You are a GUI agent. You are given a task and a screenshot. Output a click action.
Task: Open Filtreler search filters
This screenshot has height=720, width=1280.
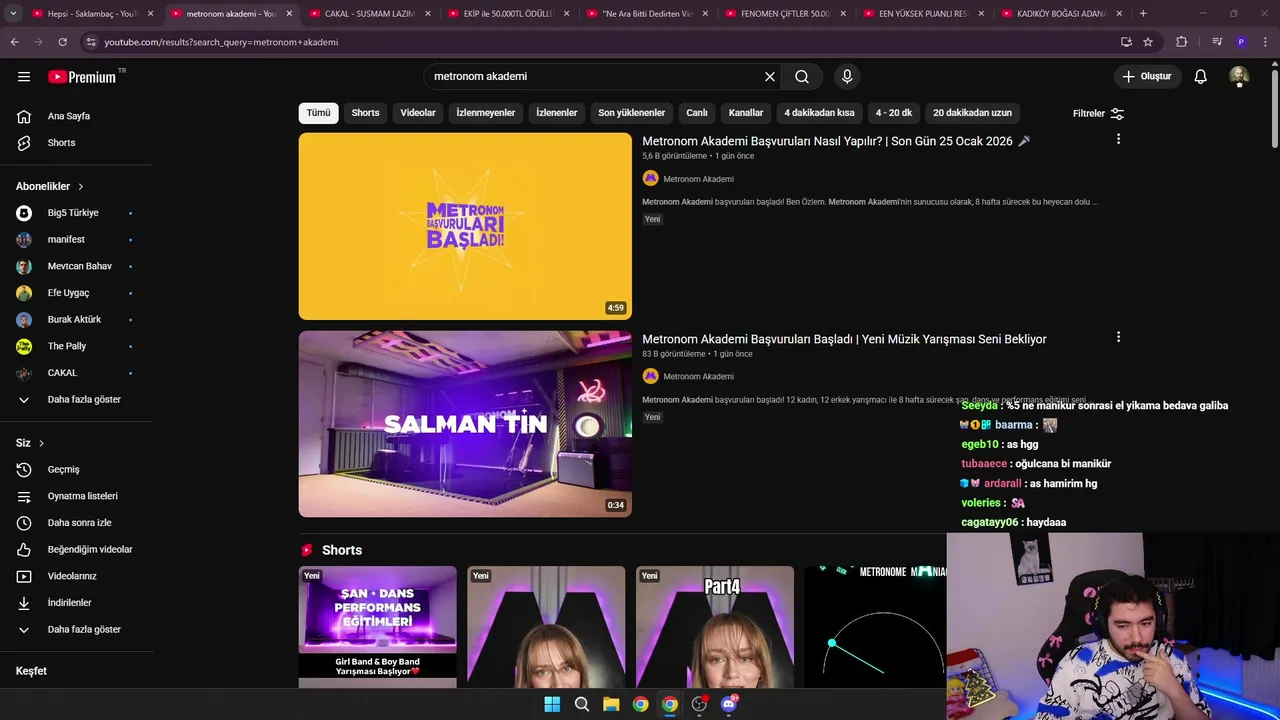(x=1098, y=114)
